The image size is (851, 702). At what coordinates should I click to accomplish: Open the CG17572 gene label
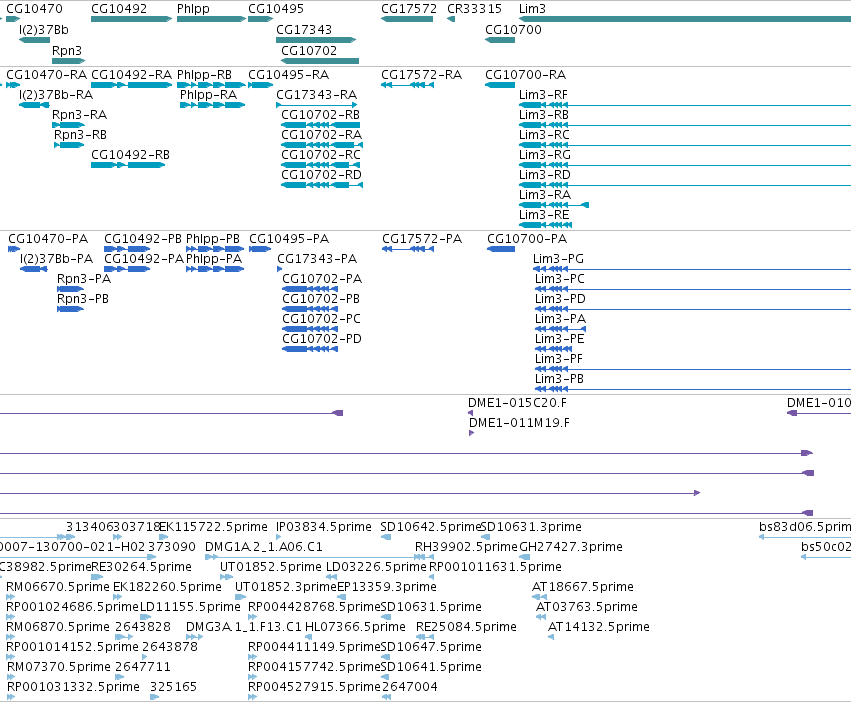click(409, 9)
